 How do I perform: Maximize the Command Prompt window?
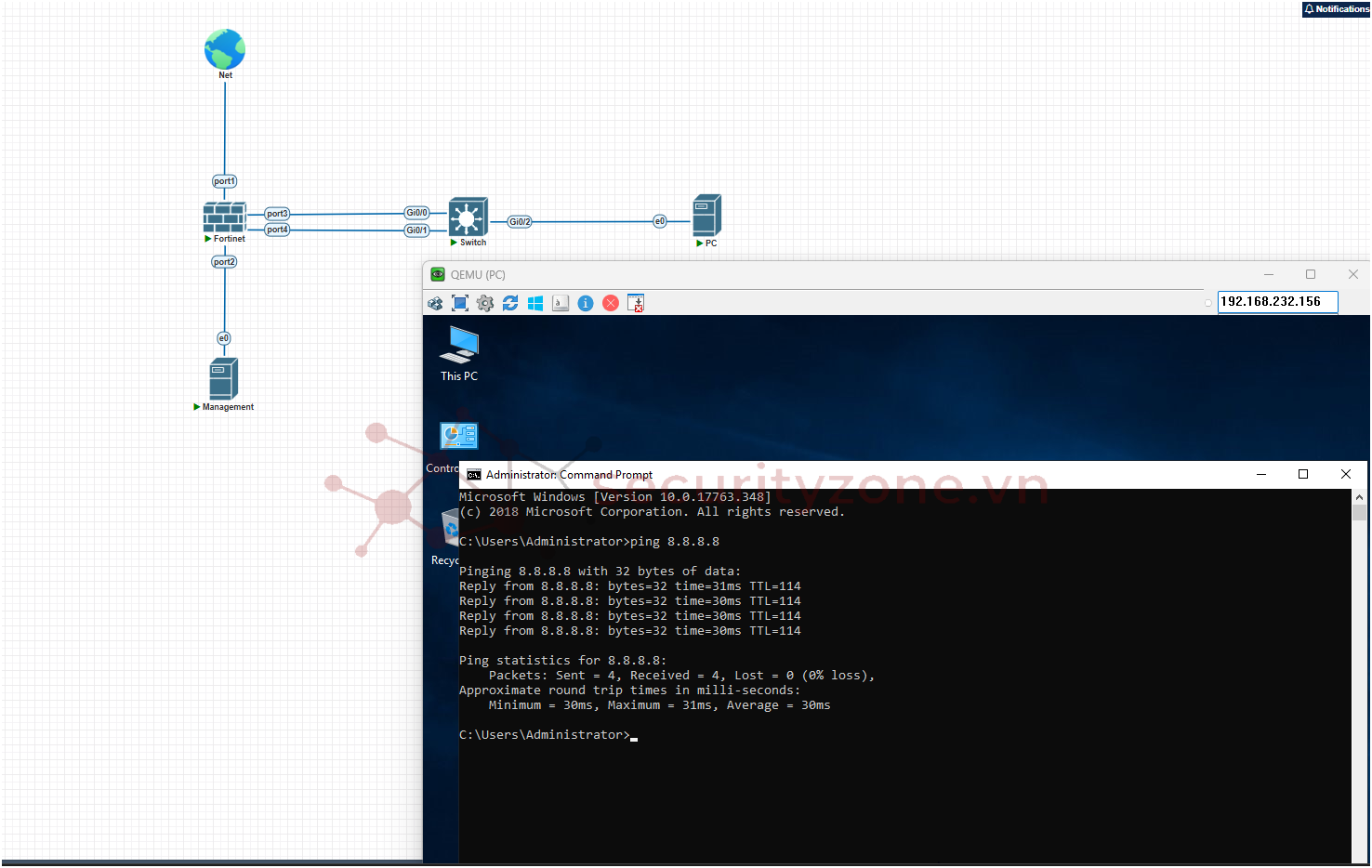(1303, 474)
